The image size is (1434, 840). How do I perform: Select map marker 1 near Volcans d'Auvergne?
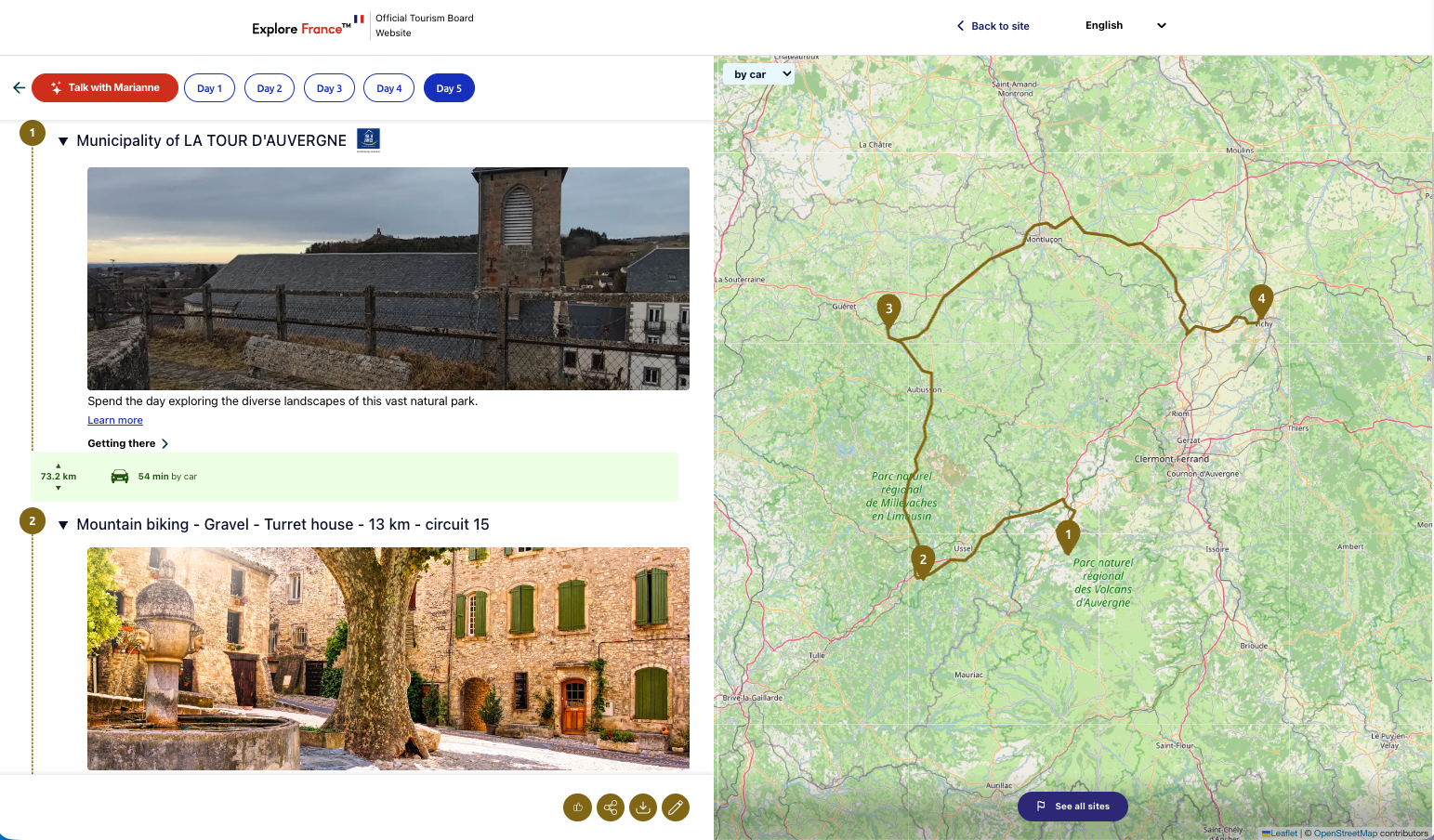(1068, 536)
